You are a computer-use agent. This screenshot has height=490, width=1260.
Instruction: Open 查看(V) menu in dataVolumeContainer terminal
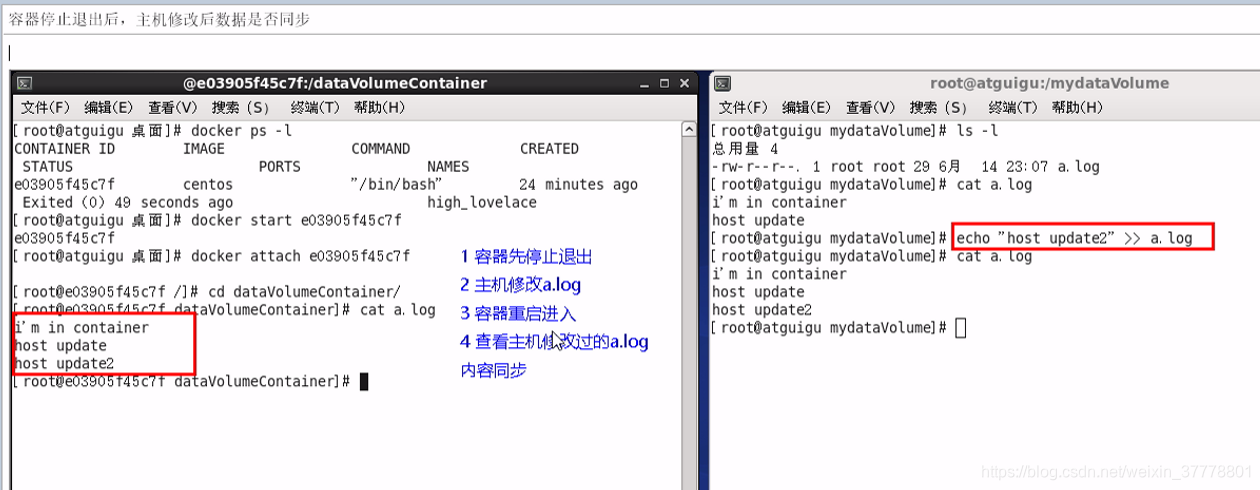click(x=173, y=107)
